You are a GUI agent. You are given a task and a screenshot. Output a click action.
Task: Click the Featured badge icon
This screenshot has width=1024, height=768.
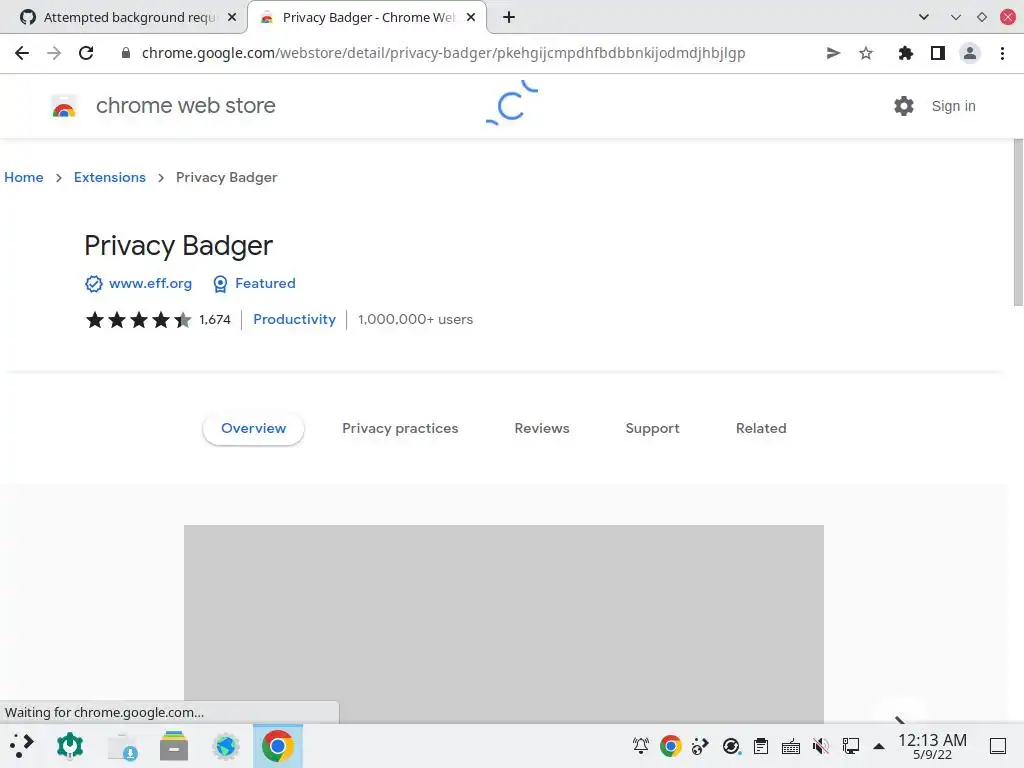click(x=221, y=284)
